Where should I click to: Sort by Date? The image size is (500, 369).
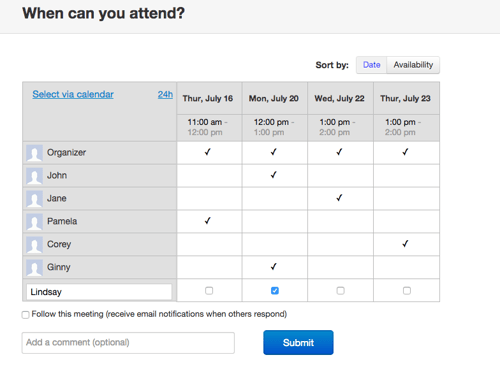point(371,65)
